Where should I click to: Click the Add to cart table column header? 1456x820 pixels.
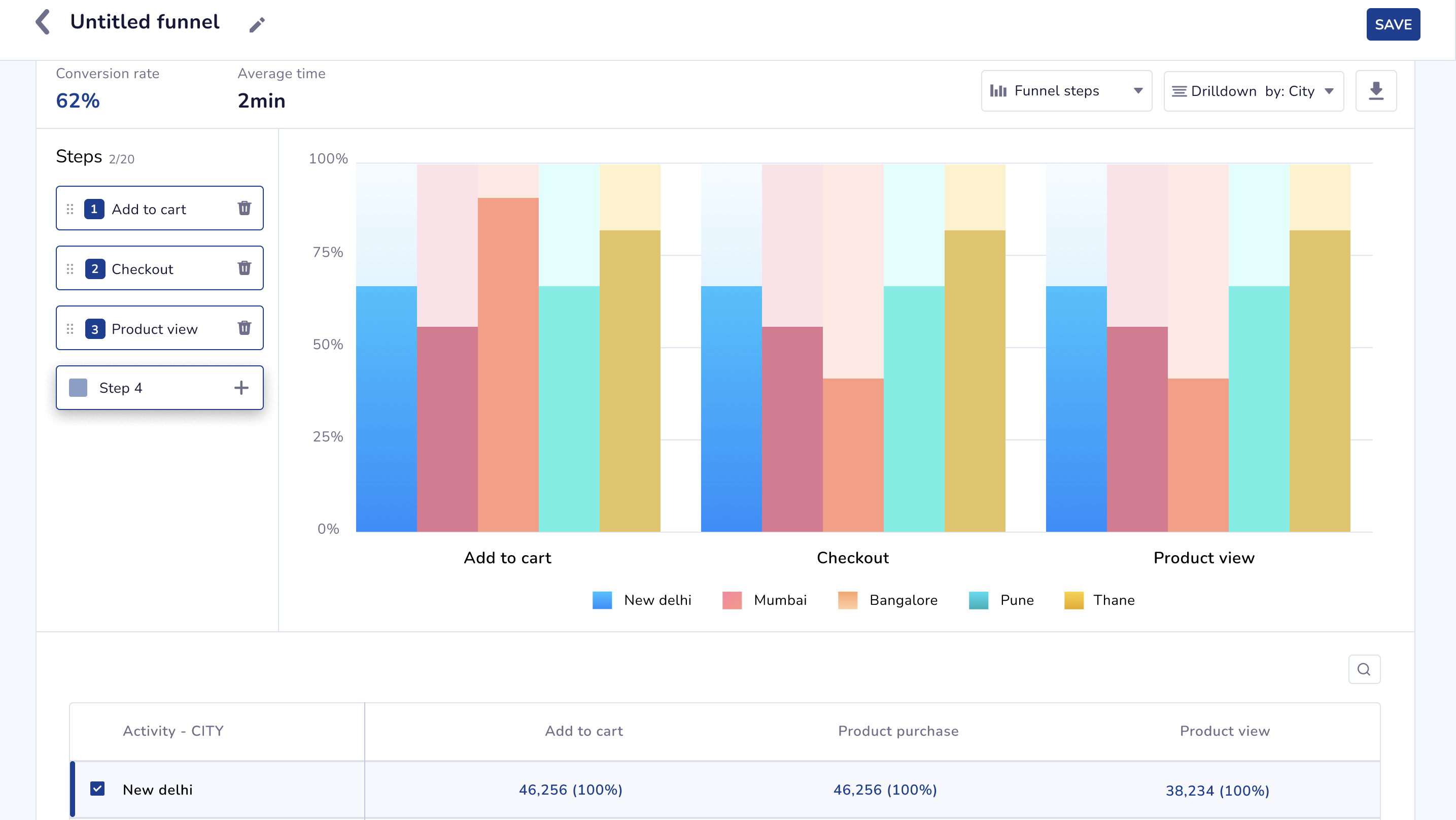pyautogui.click(x=584, y=731)
